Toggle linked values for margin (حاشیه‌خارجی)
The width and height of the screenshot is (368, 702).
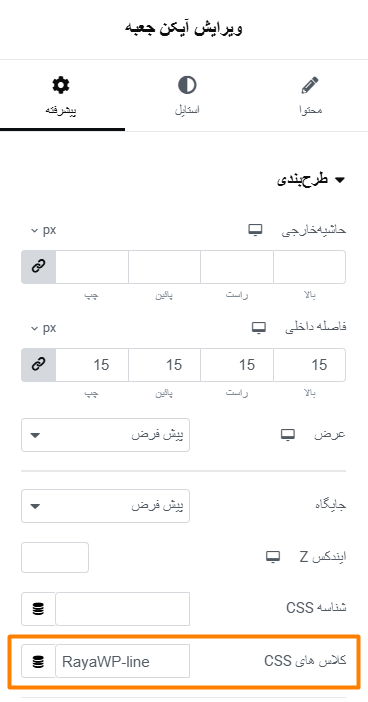click(x=39, y=267)
